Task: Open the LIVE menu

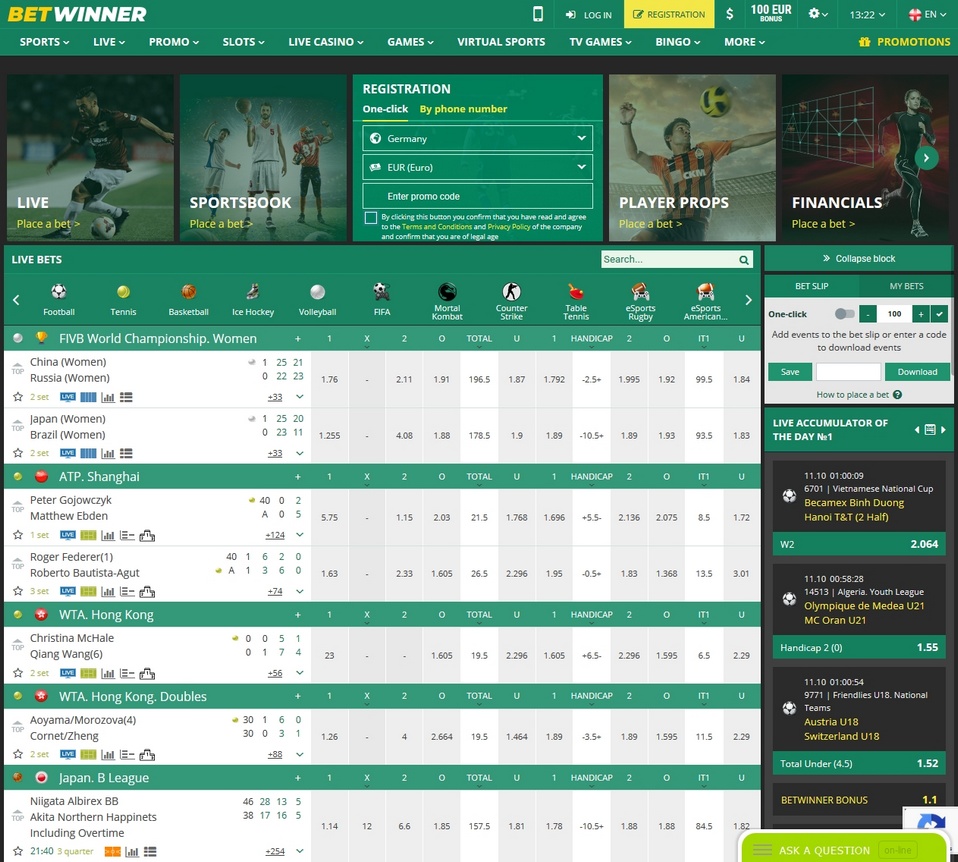Action: coord(109,42)
